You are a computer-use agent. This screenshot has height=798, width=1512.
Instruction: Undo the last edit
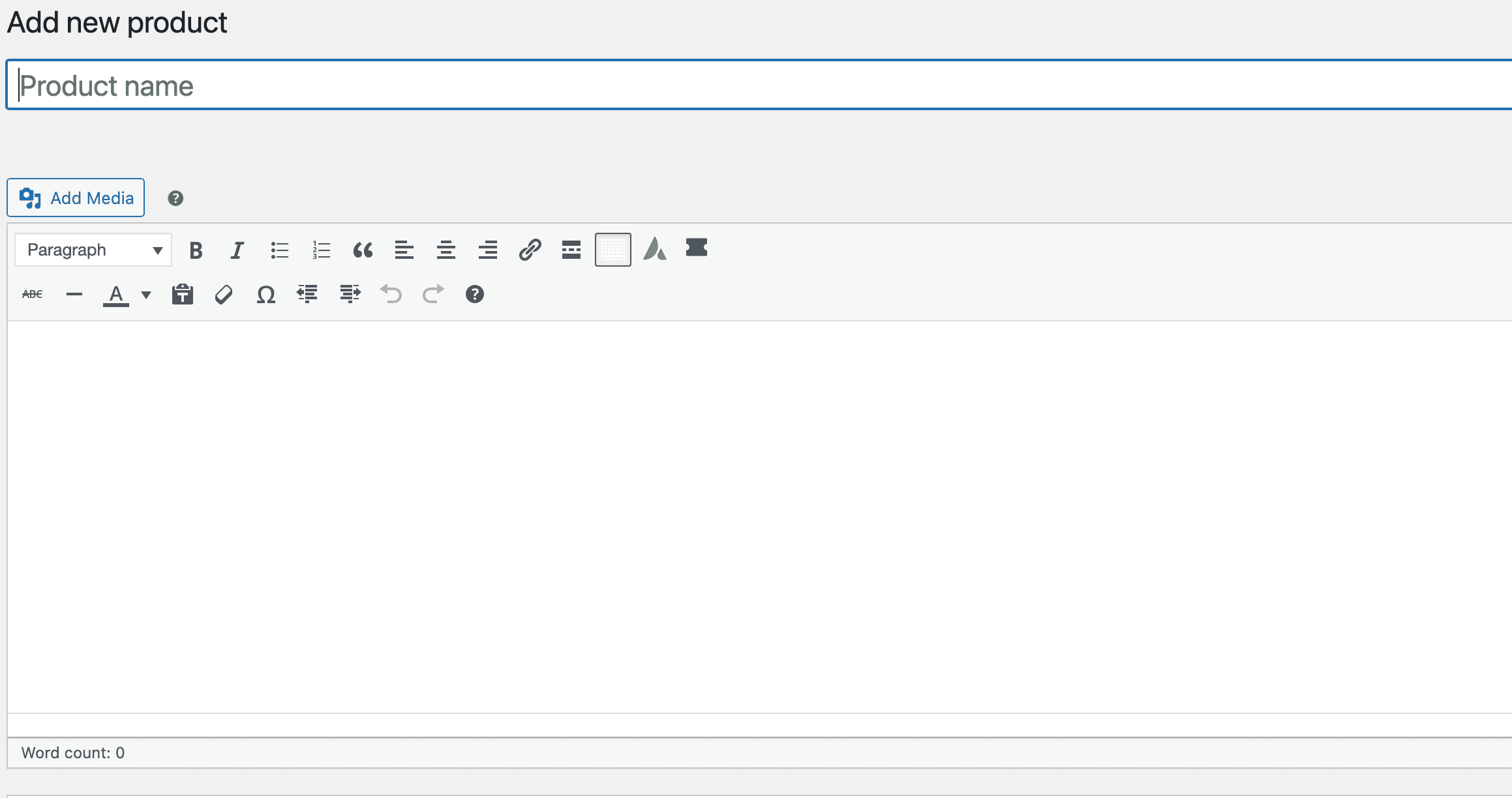tap(391, 295)
